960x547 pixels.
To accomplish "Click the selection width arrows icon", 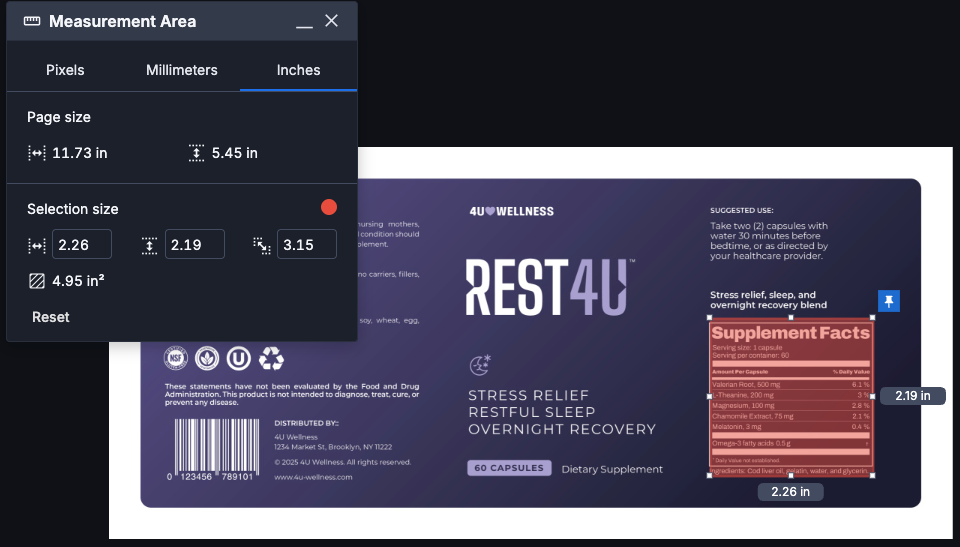I will [x=37, y=246].
